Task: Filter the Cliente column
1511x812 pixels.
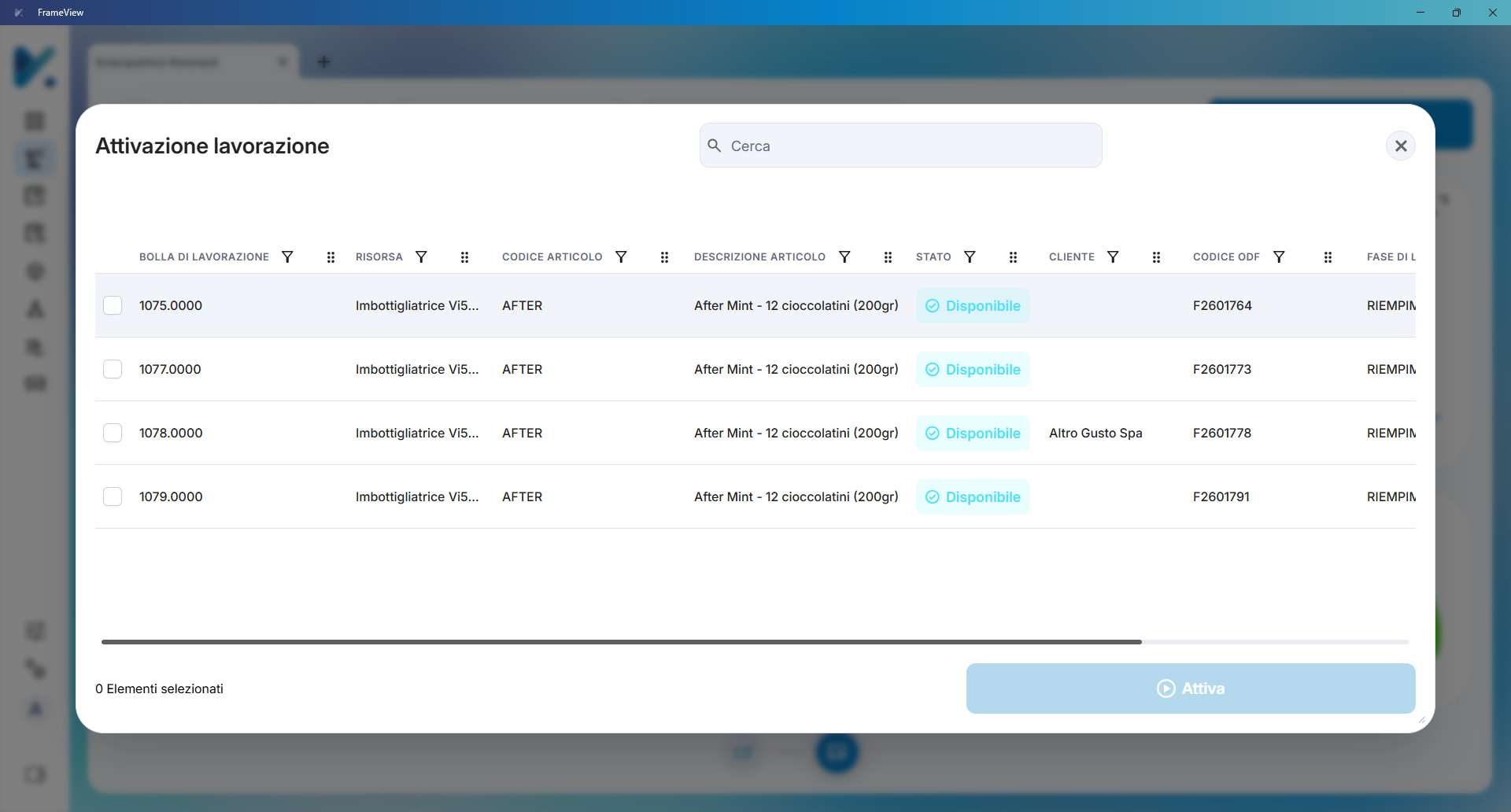Action: point(1113,257)
